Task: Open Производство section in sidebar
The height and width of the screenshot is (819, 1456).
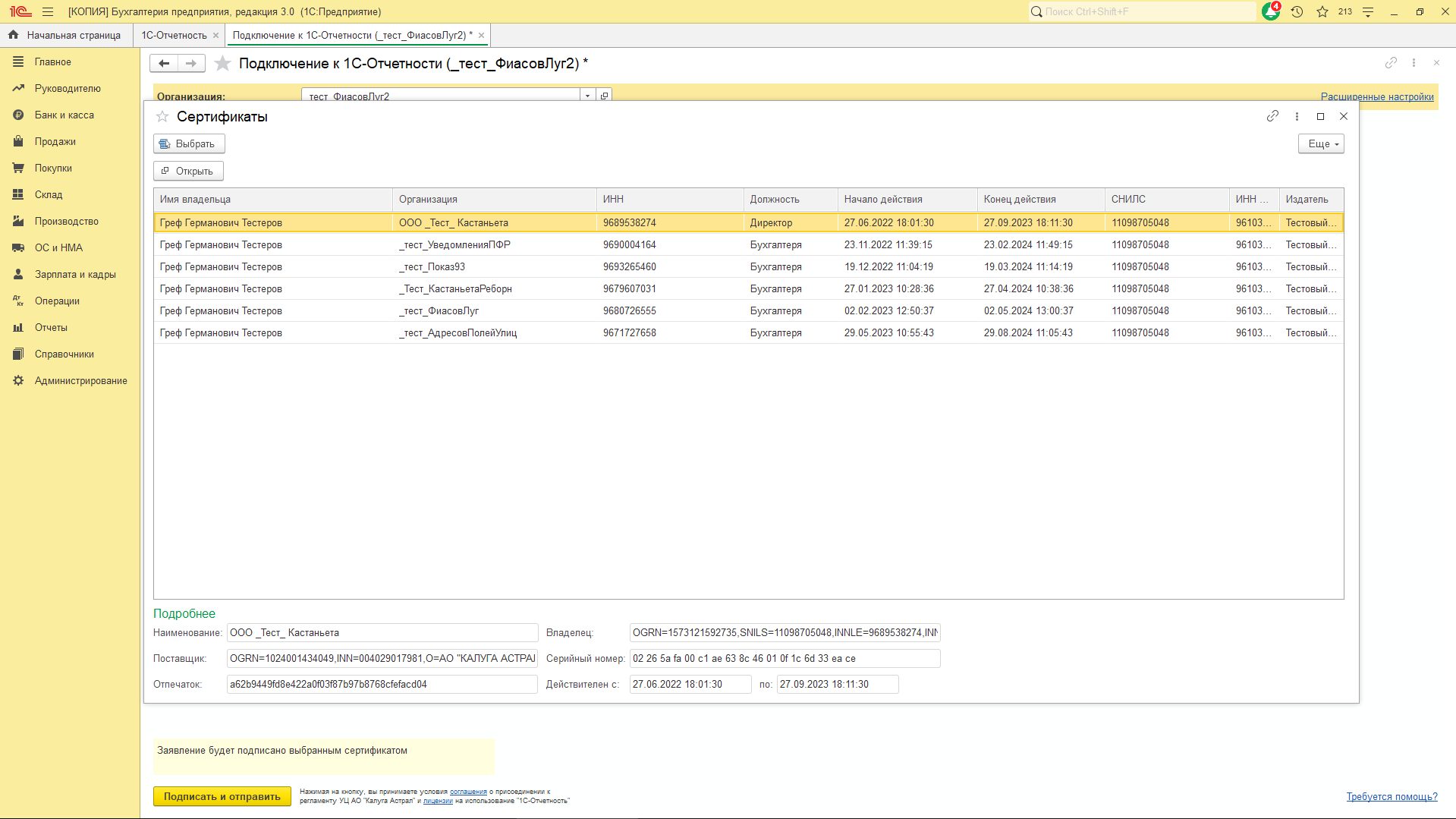Action: (x=67, y=221)
